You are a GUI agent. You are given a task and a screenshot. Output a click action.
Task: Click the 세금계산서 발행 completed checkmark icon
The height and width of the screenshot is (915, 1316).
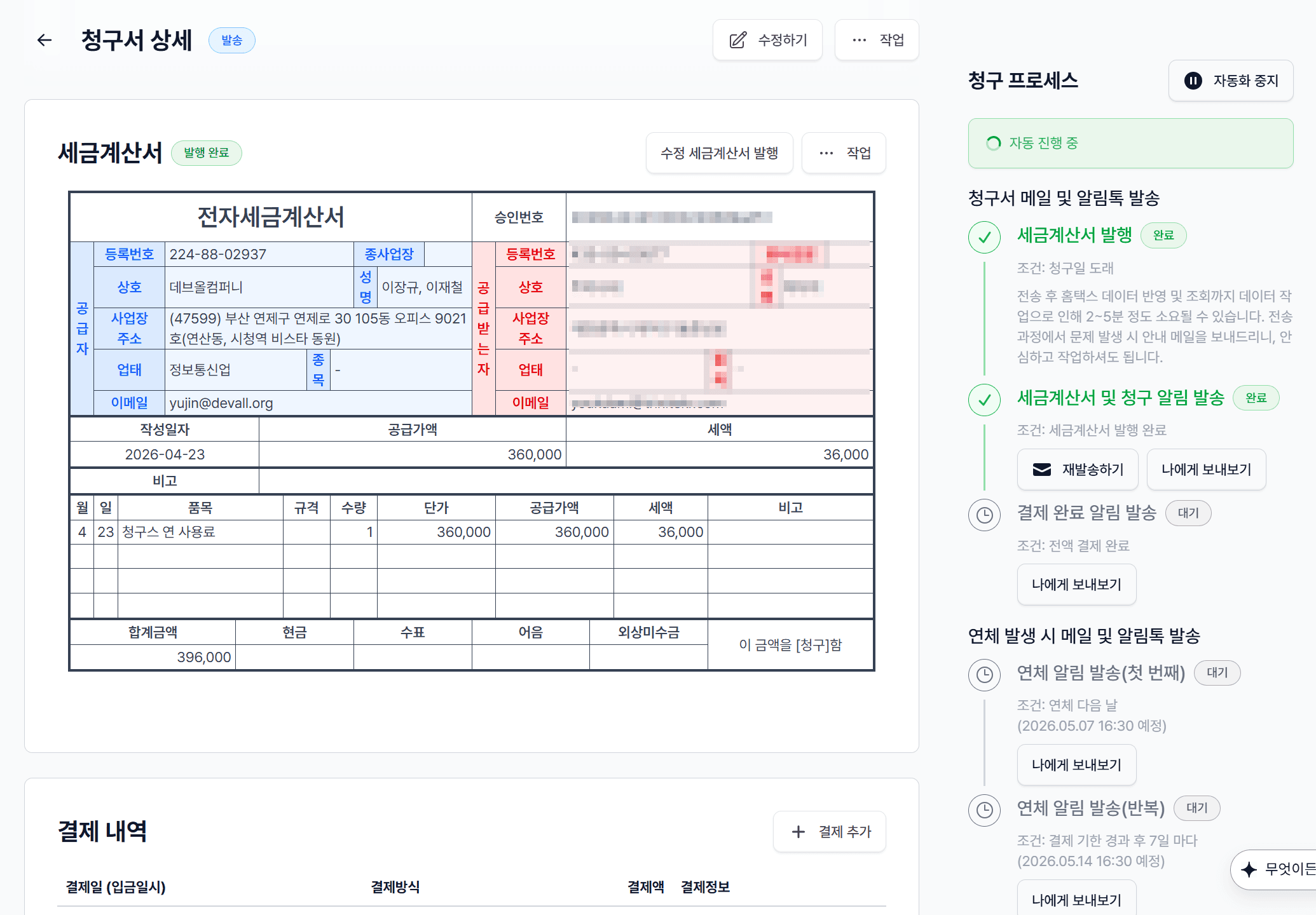tap(984, 237)
